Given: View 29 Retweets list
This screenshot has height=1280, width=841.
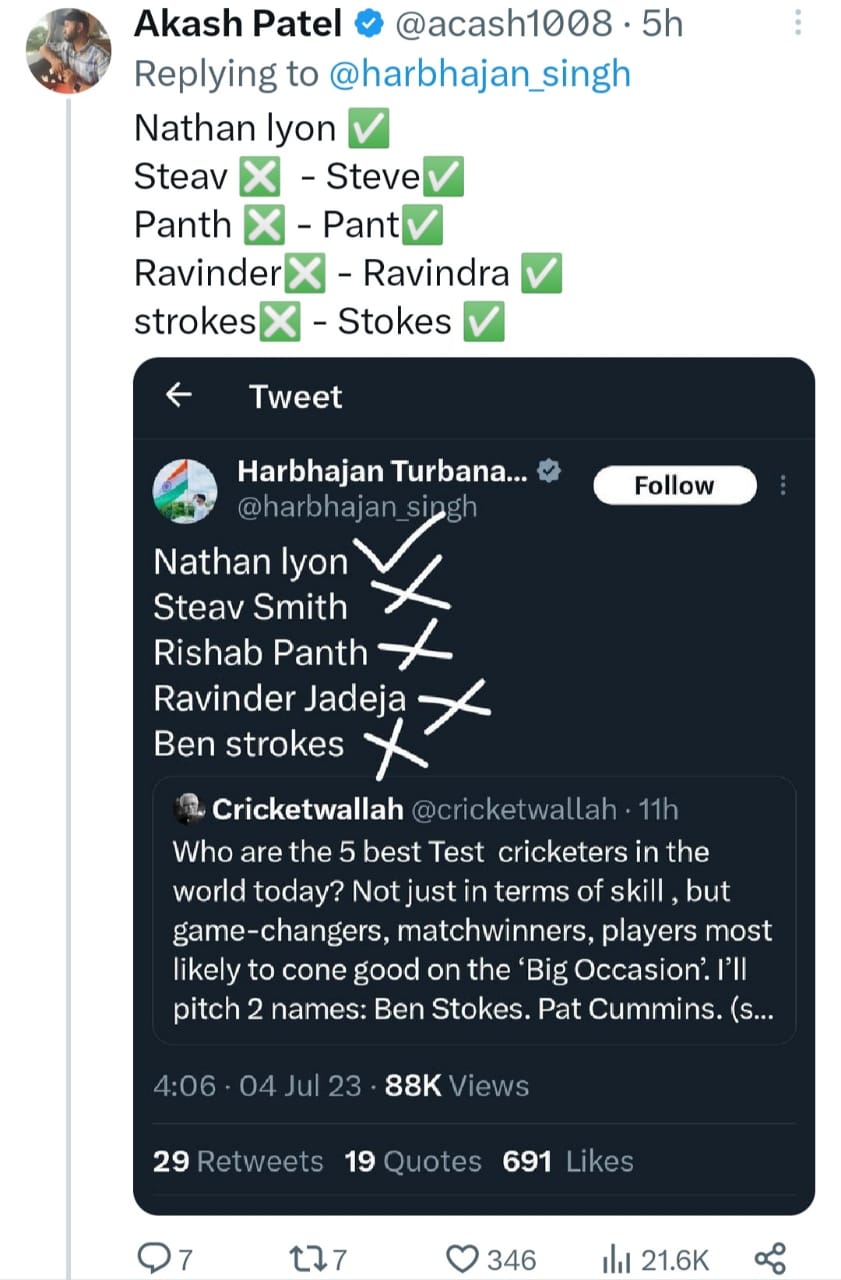Looking at the screenshot, I should (x=238, y=1161).
